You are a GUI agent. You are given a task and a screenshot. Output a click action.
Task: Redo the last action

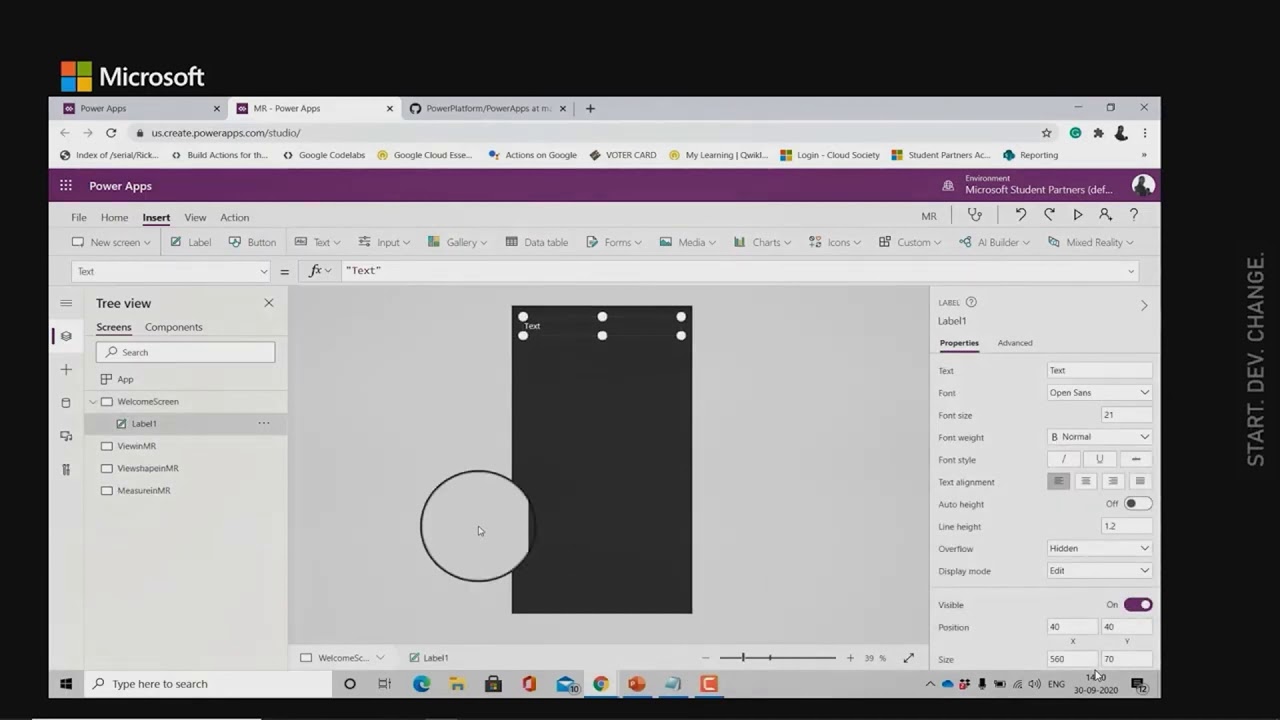[1049, 215]
